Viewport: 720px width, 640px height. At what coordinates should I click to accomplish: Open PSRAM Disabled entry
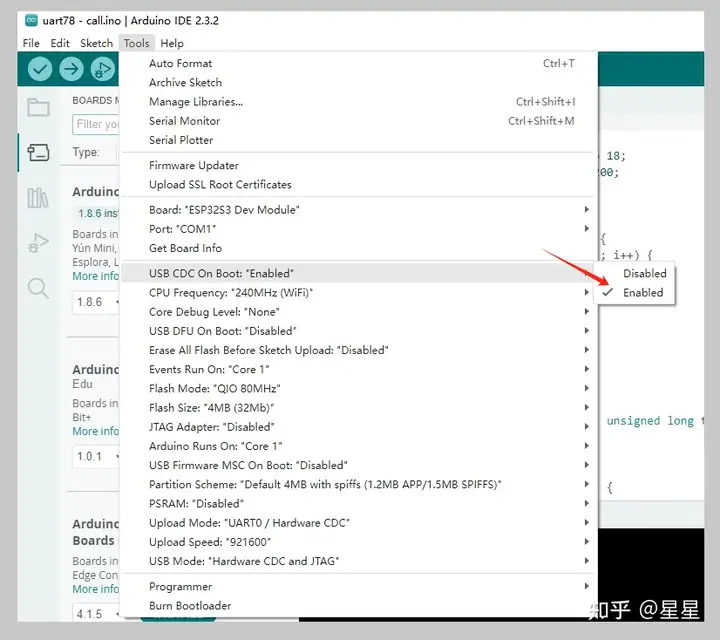pos(359,504)
